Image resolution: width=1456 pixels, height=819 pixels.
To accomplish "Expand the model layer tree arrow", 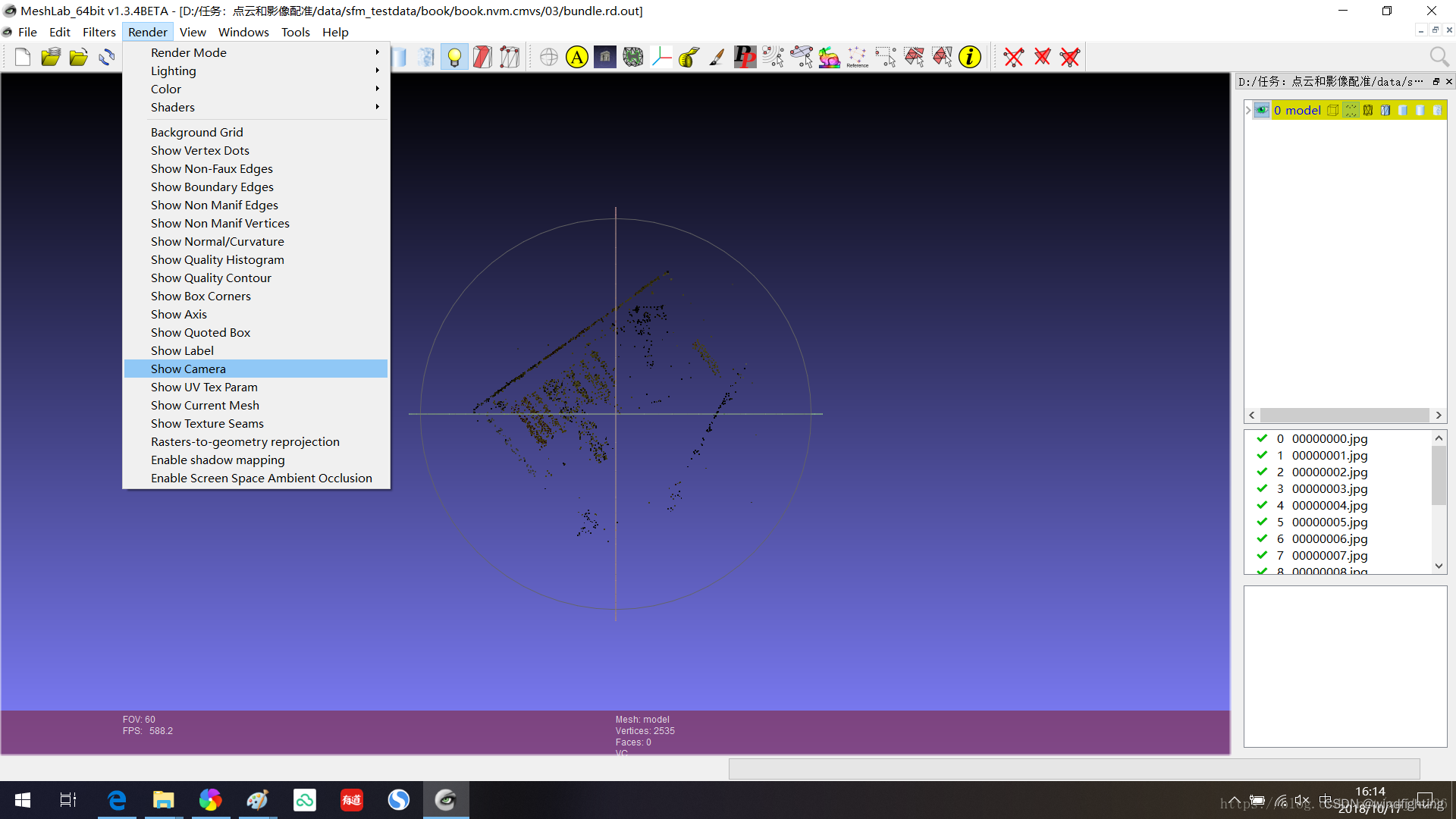I will pyautogui.click(x=1248, y=110).
